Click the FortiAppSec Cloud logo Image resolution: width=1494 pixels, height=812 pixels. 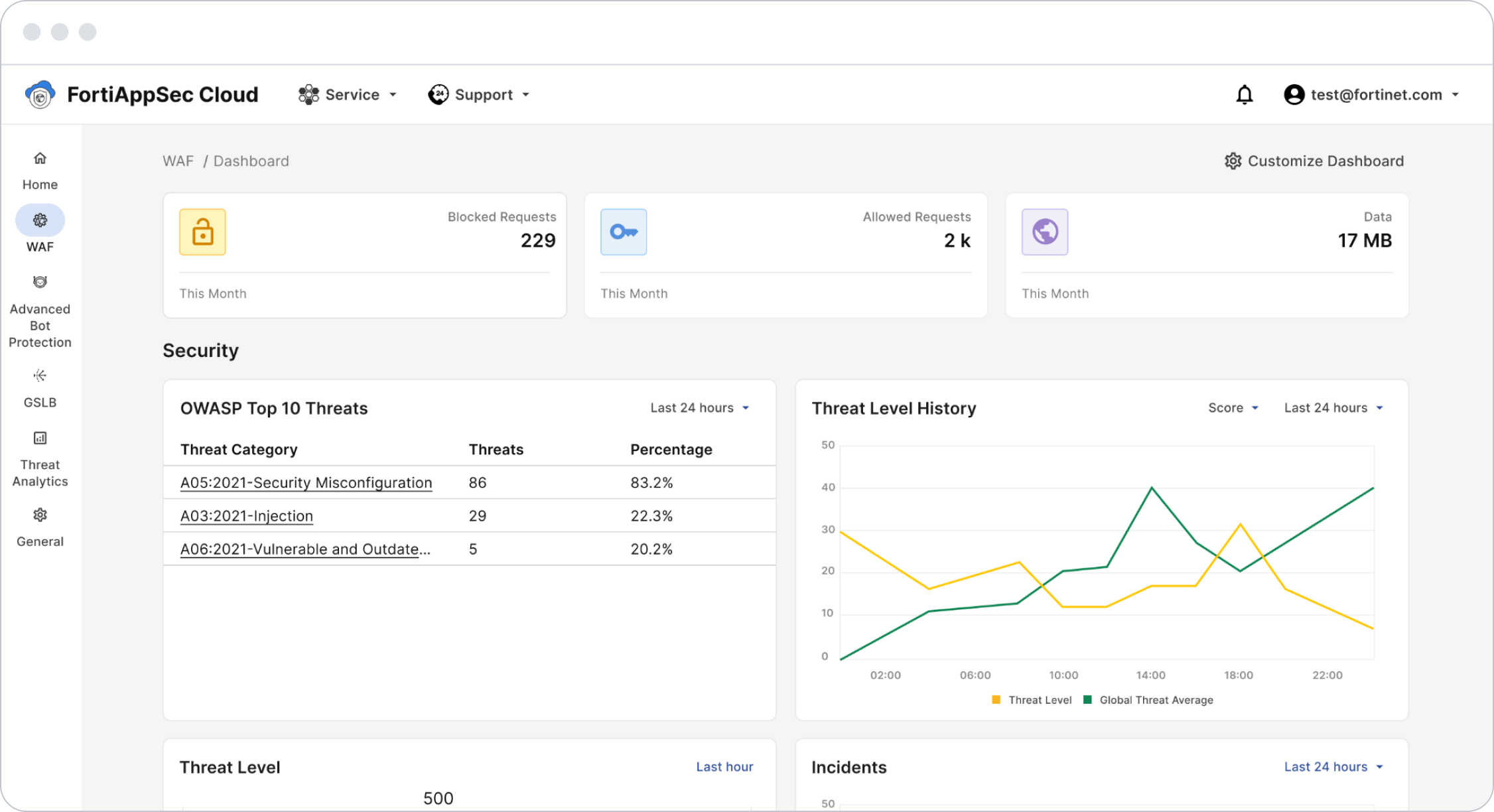click(143, 94)
